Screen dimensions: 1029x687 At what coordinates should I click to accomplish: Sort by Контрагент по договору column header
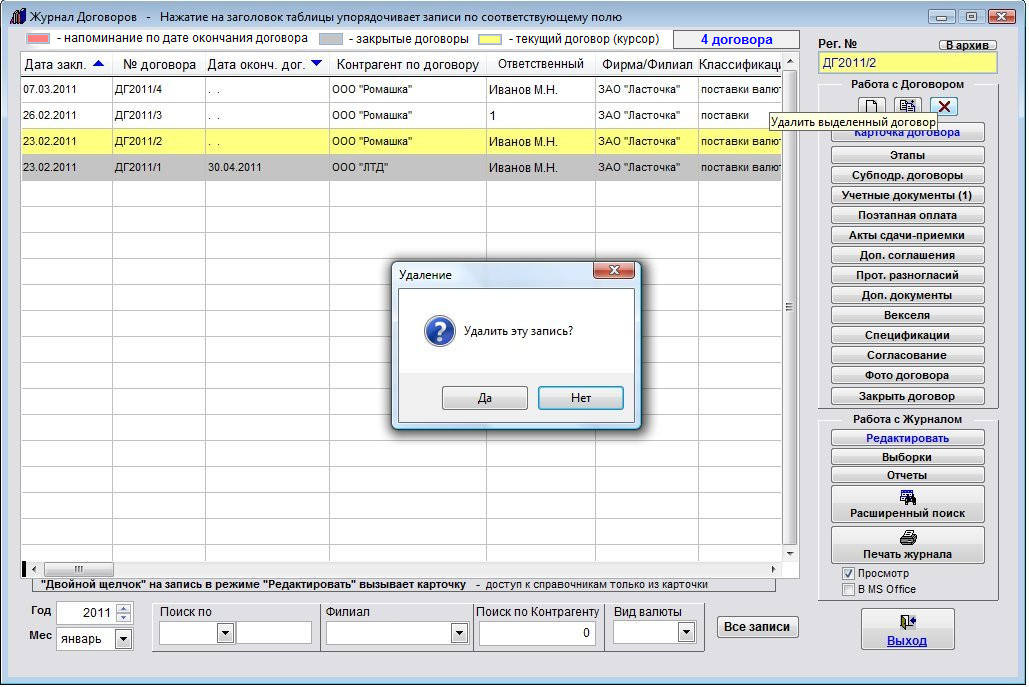407,64
